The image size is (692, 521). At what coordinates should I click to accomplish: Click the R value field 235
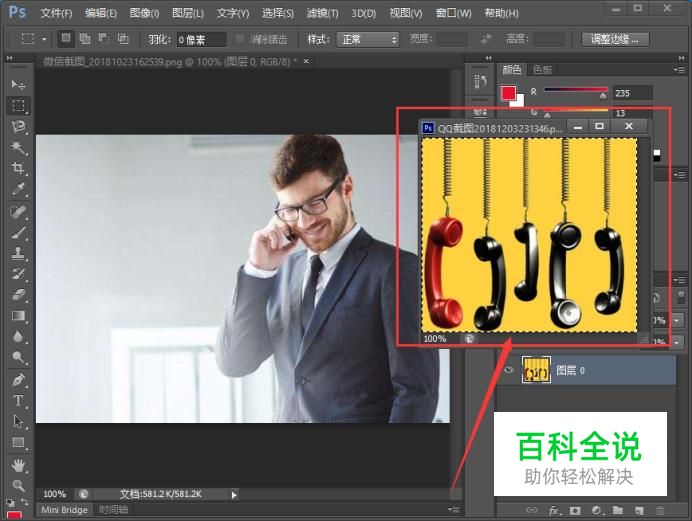pyautogui.click(x=632, y=93)
